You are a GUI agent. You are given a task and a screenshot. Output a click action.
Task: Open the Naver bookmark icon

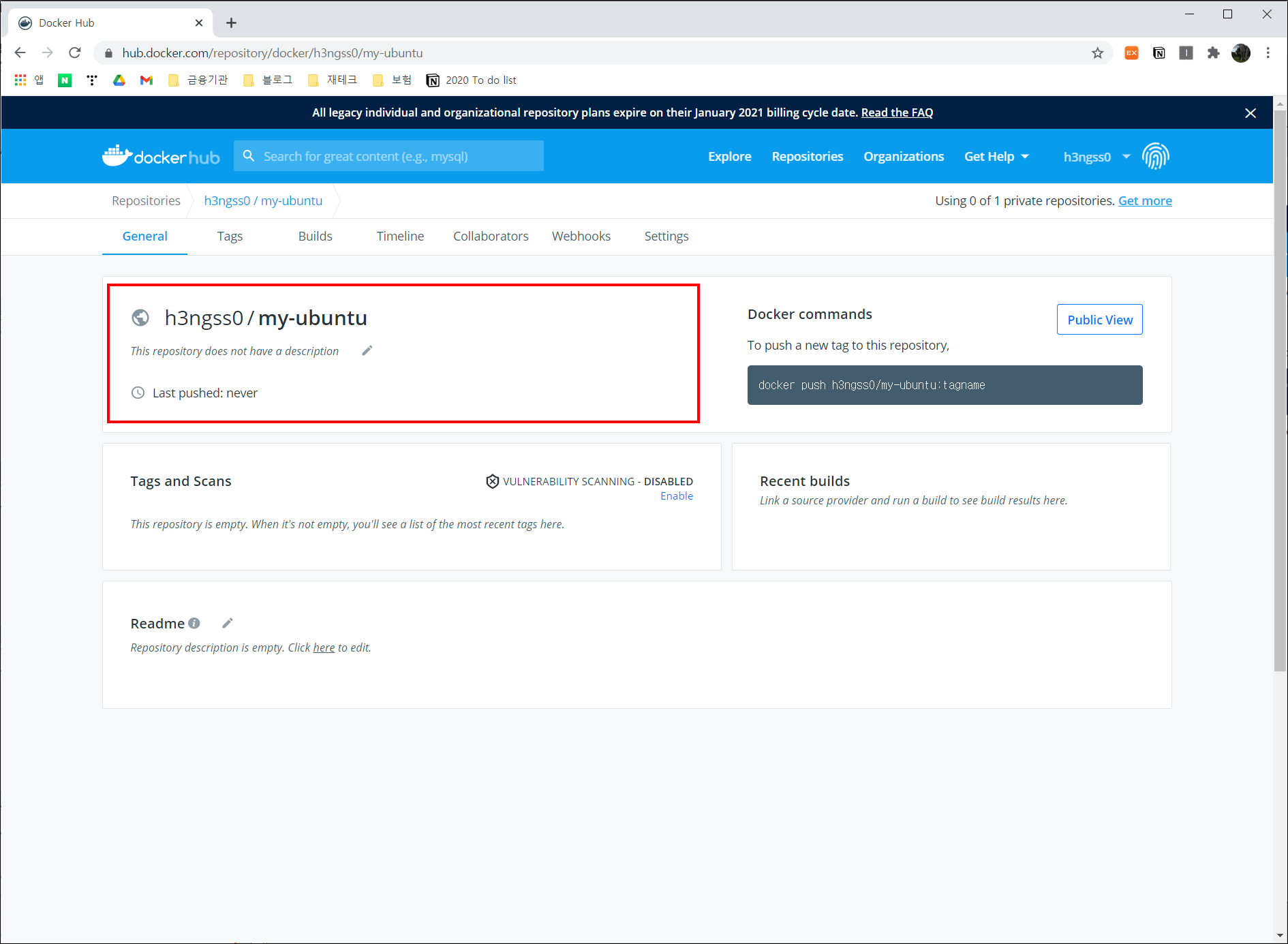click(x=65, y=80)
